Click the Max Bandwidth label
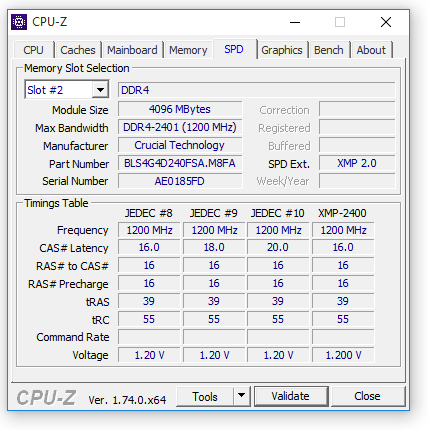428x430 pixels. tap(72, 128)
